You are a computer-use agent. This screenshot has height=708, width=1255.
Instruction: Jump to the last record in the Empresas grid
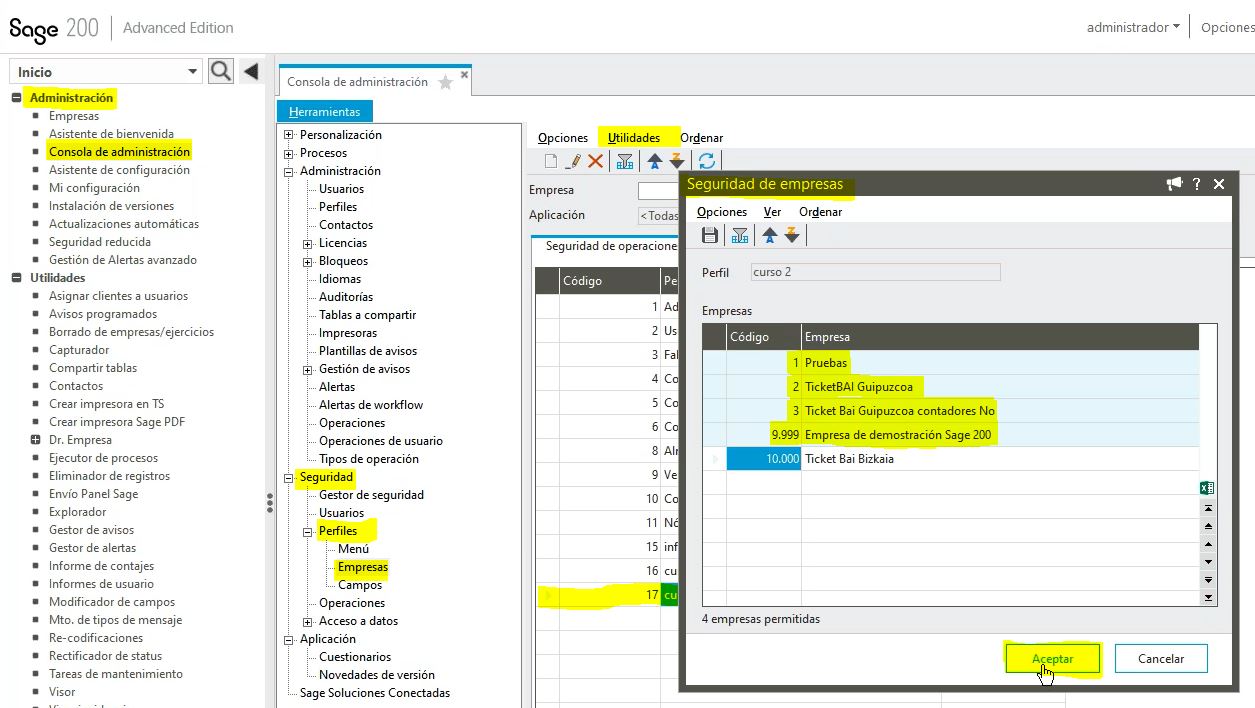pos(1208,597)
